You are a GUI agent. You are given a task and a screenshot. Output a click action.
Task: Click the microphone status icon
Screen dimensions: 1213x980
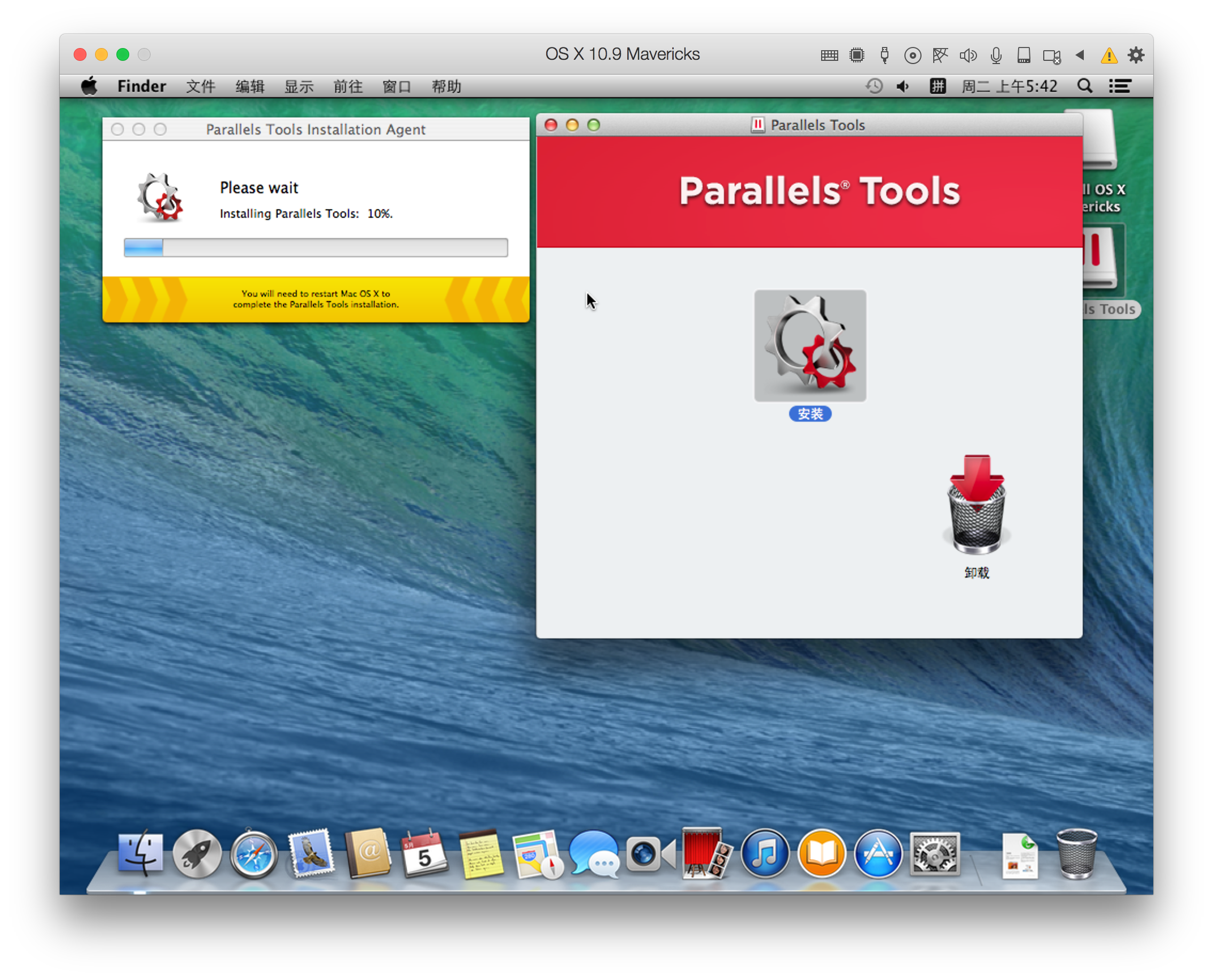(x=996, y=56)
